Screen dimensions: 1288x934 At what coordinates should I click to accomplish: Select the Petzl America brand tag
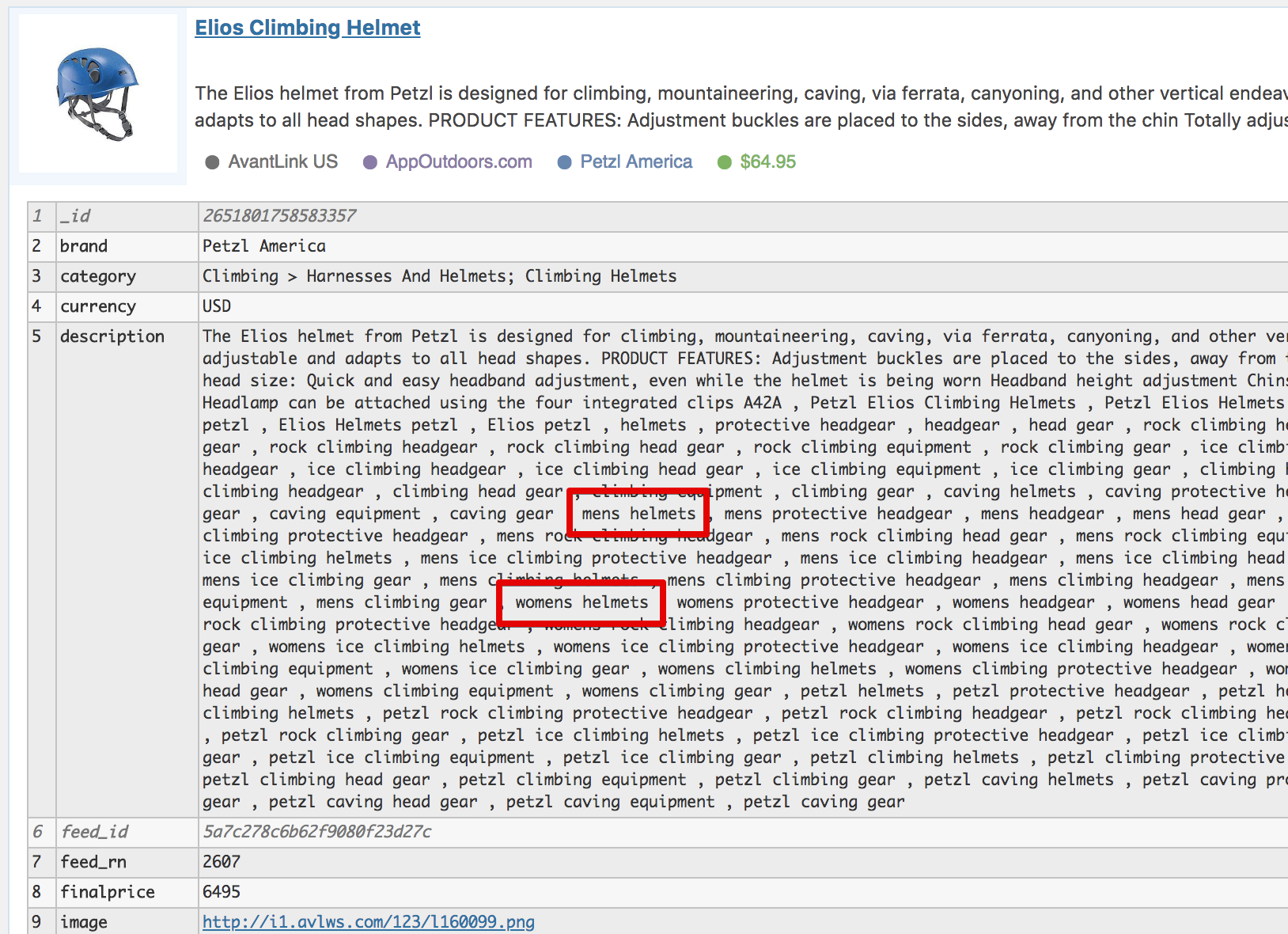click(635, 162)
